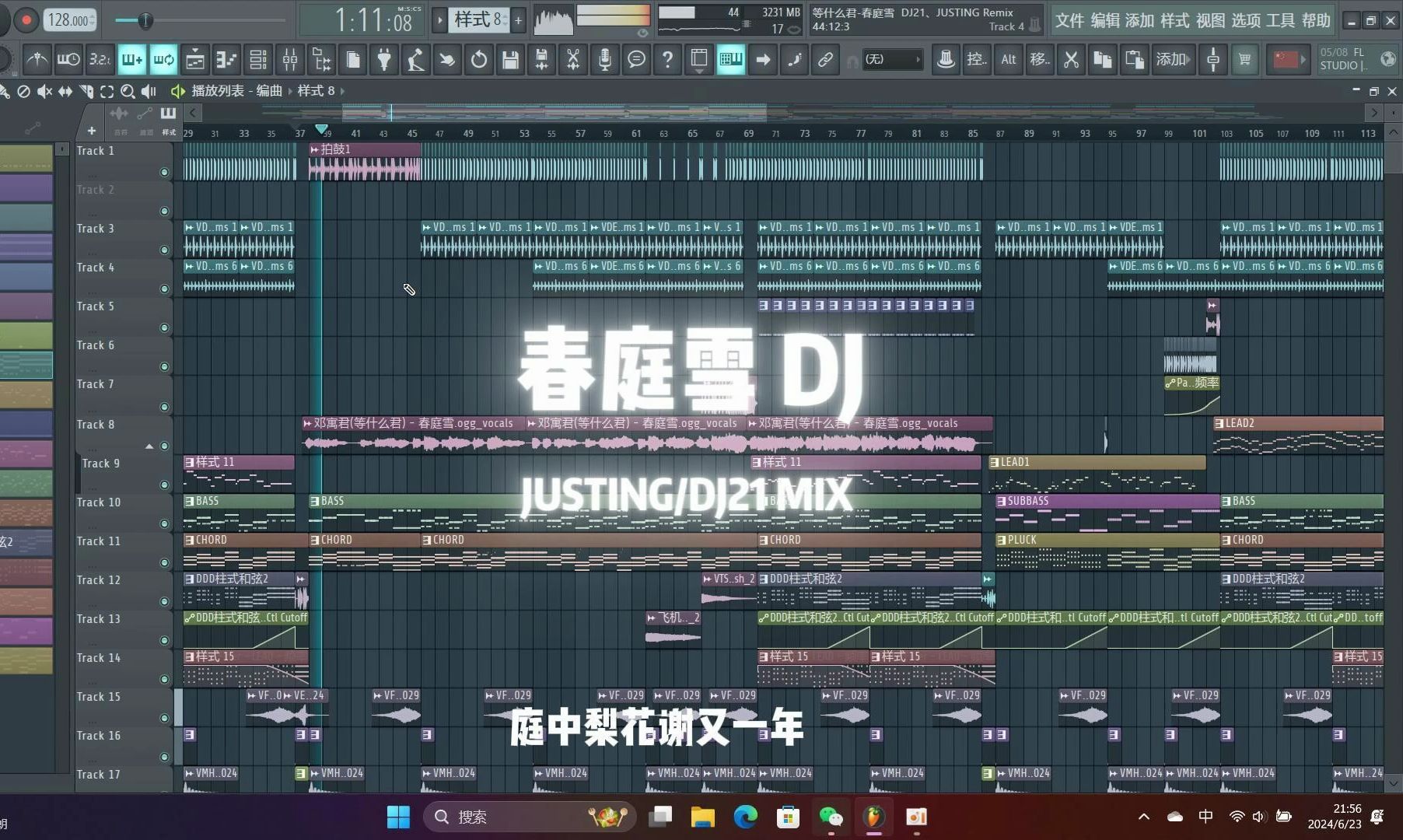Click the right arrow step icon
Image resolution: width=1403 pixels, height=840 pixels.
pyautogui.click(x=763, y=59)
